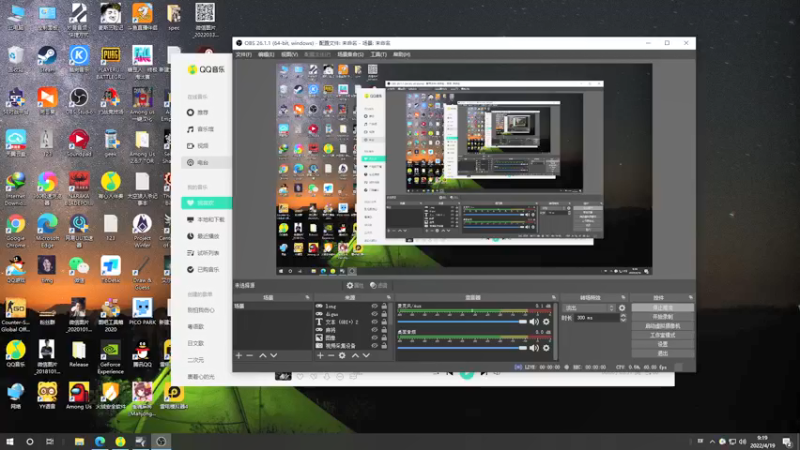Pop out the 转场特效 dock panel
800x450 pixels.
click(x=623, y=297)
